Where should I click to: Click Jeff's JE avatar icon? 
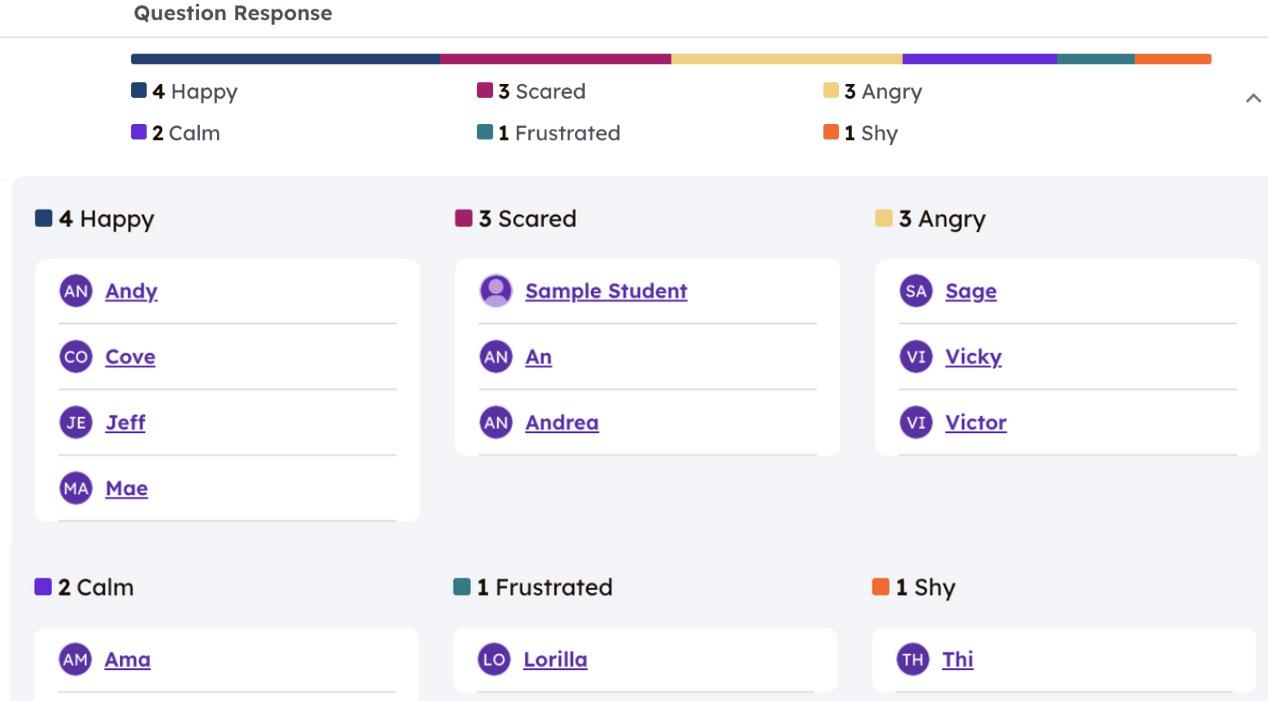pos(76,422)
